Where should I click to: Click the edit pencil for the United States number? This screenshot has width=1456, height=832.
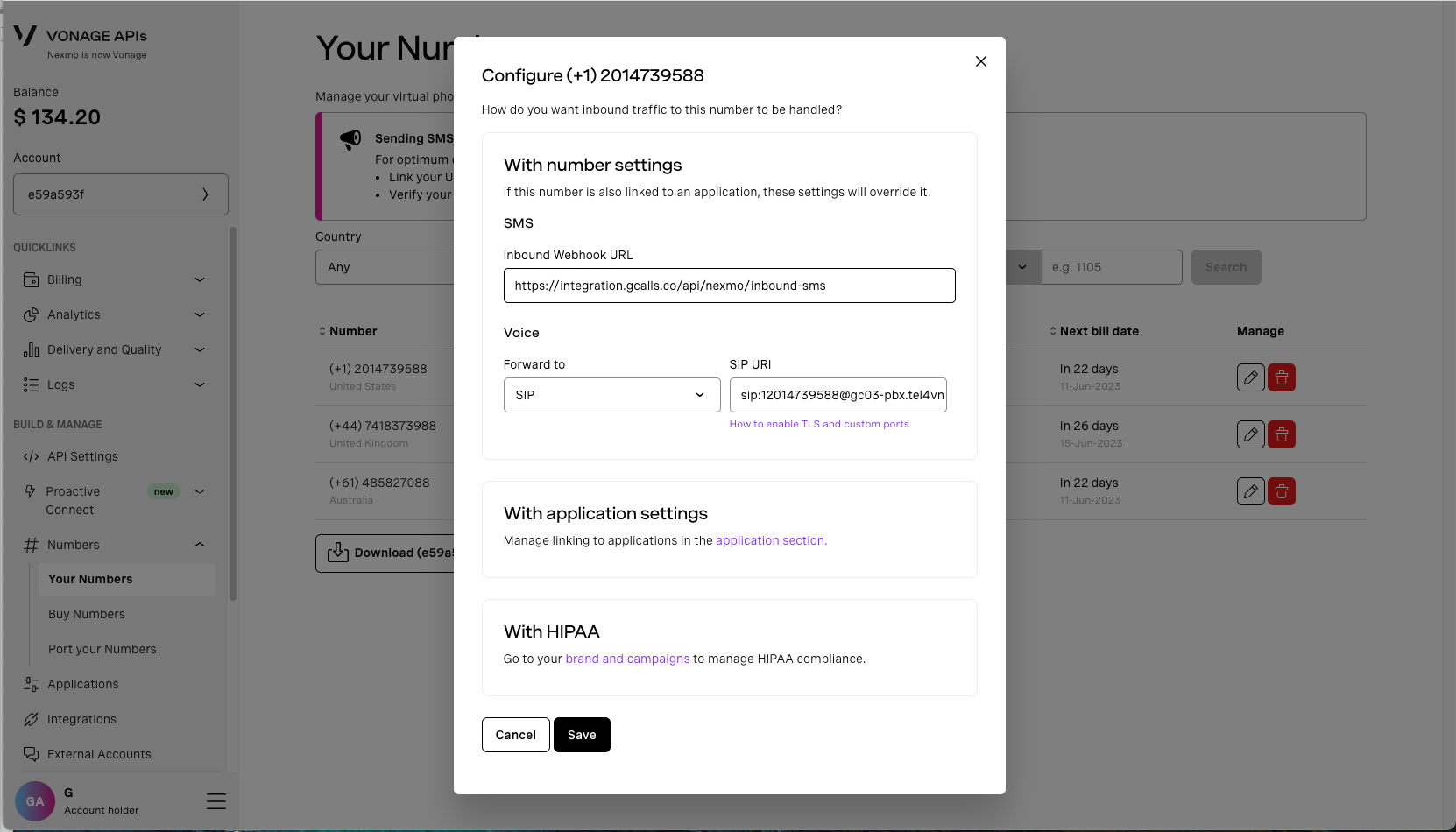click(1250, 377)
